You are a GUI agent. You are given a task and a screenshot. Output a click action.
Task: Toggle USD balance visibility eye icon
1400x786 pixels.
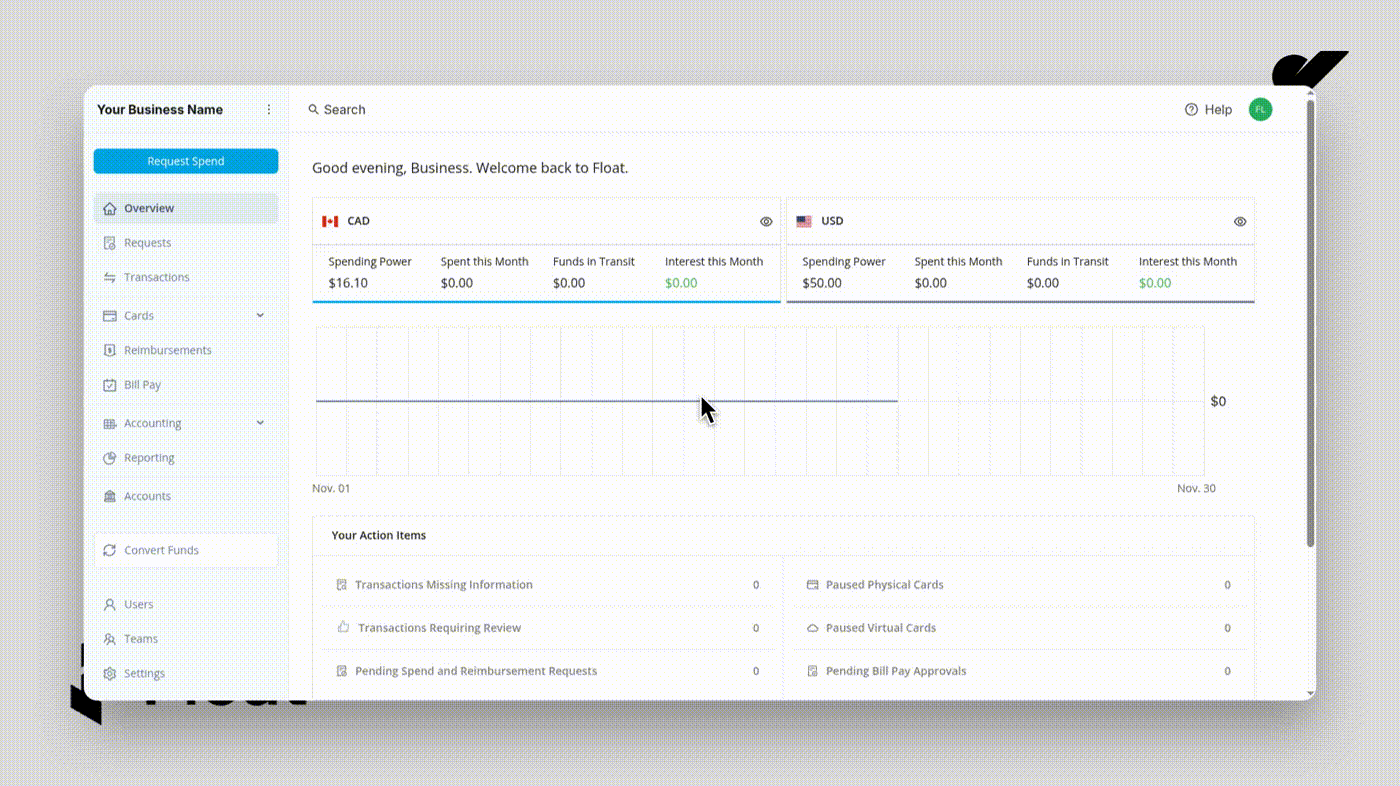(1240, 222)
